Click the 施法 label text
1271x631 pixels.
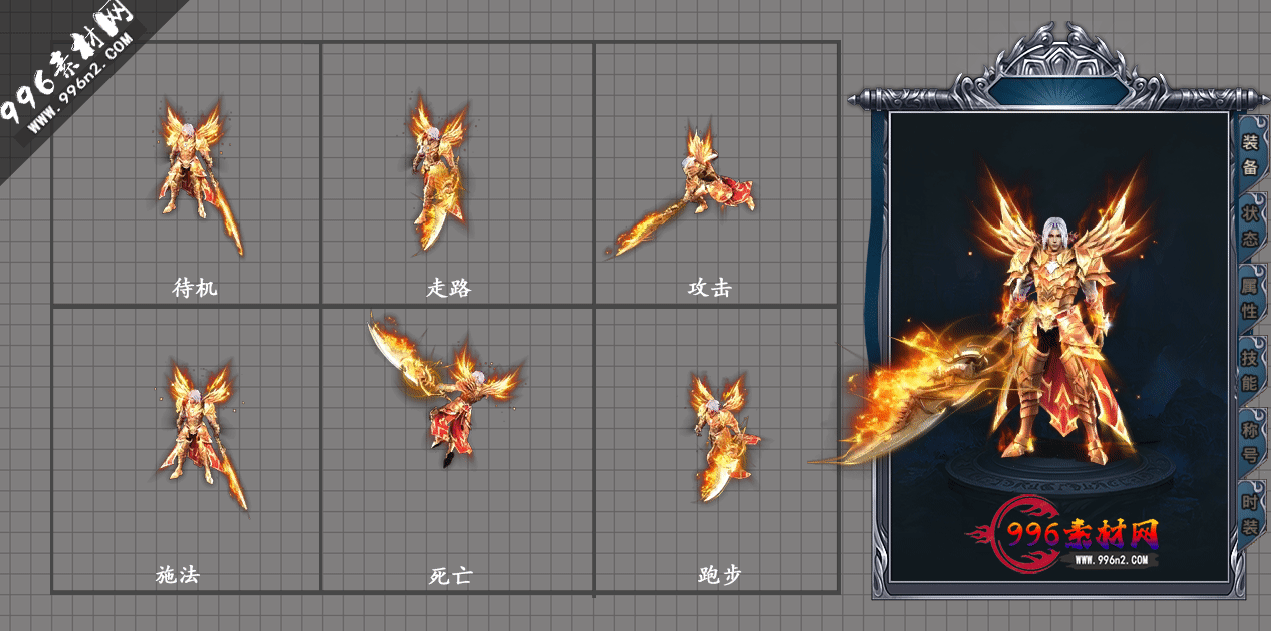coord(179,575)
